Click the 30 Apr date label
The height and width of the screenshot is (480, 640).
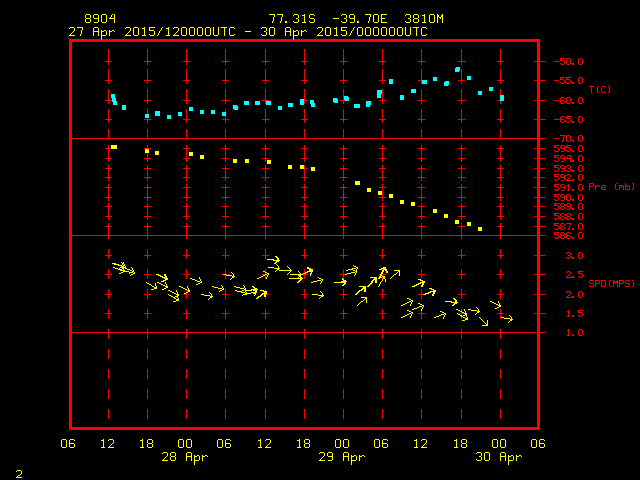pyautogui.click(x=498, y=457)
